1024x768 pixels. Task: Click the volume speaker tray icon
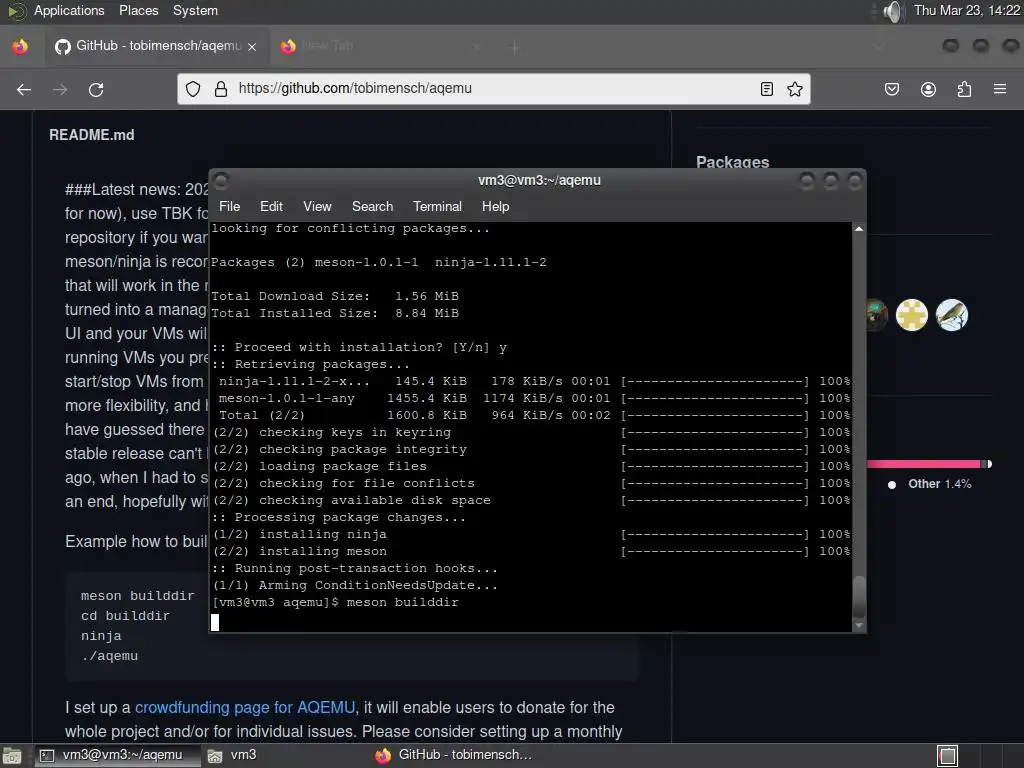click(x=892, y=11)
